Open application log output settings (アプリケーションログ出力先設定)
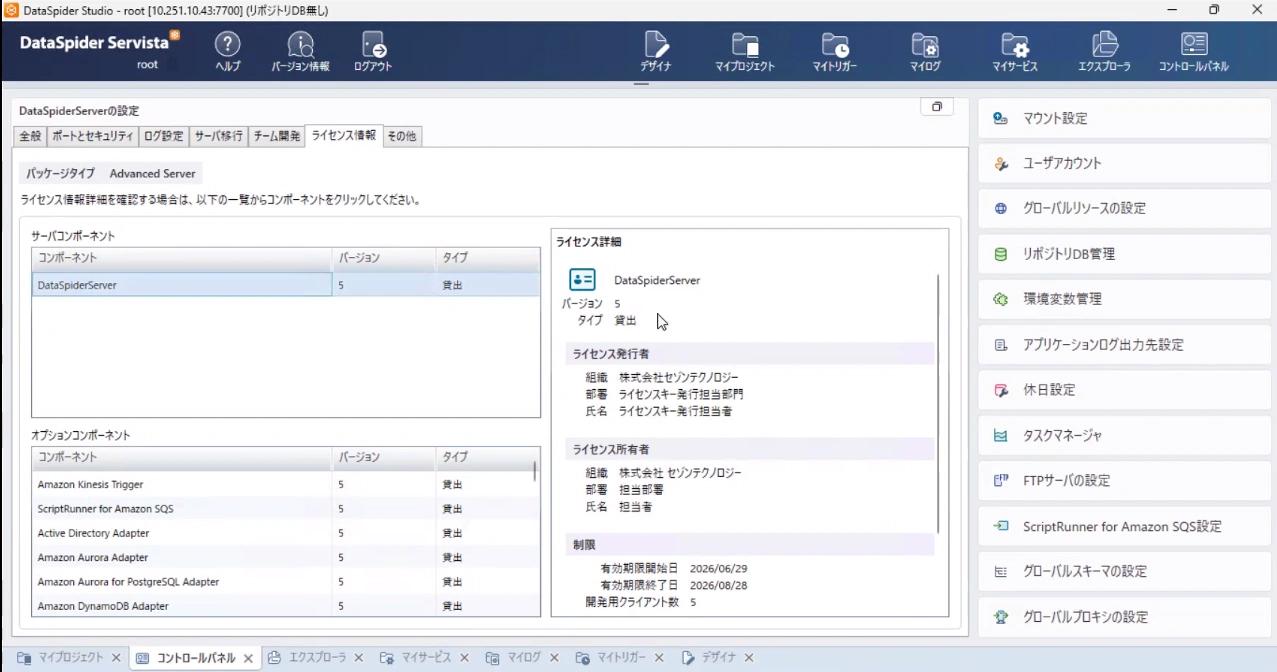The width and height of the screenshot is (1277, 672). click(x=1125, y=345)
